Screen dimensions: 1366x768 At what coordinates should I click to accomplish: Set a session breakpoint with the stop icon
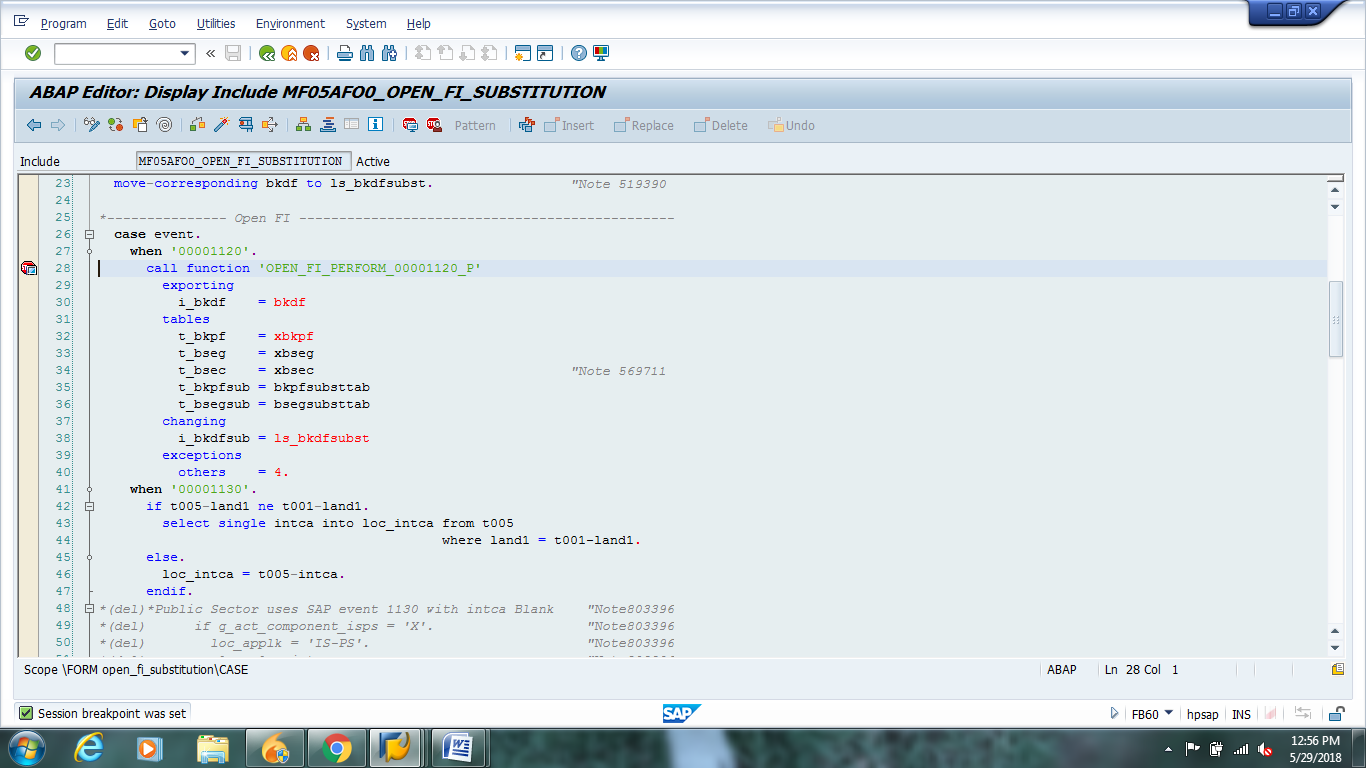click(x=409, y=125)
